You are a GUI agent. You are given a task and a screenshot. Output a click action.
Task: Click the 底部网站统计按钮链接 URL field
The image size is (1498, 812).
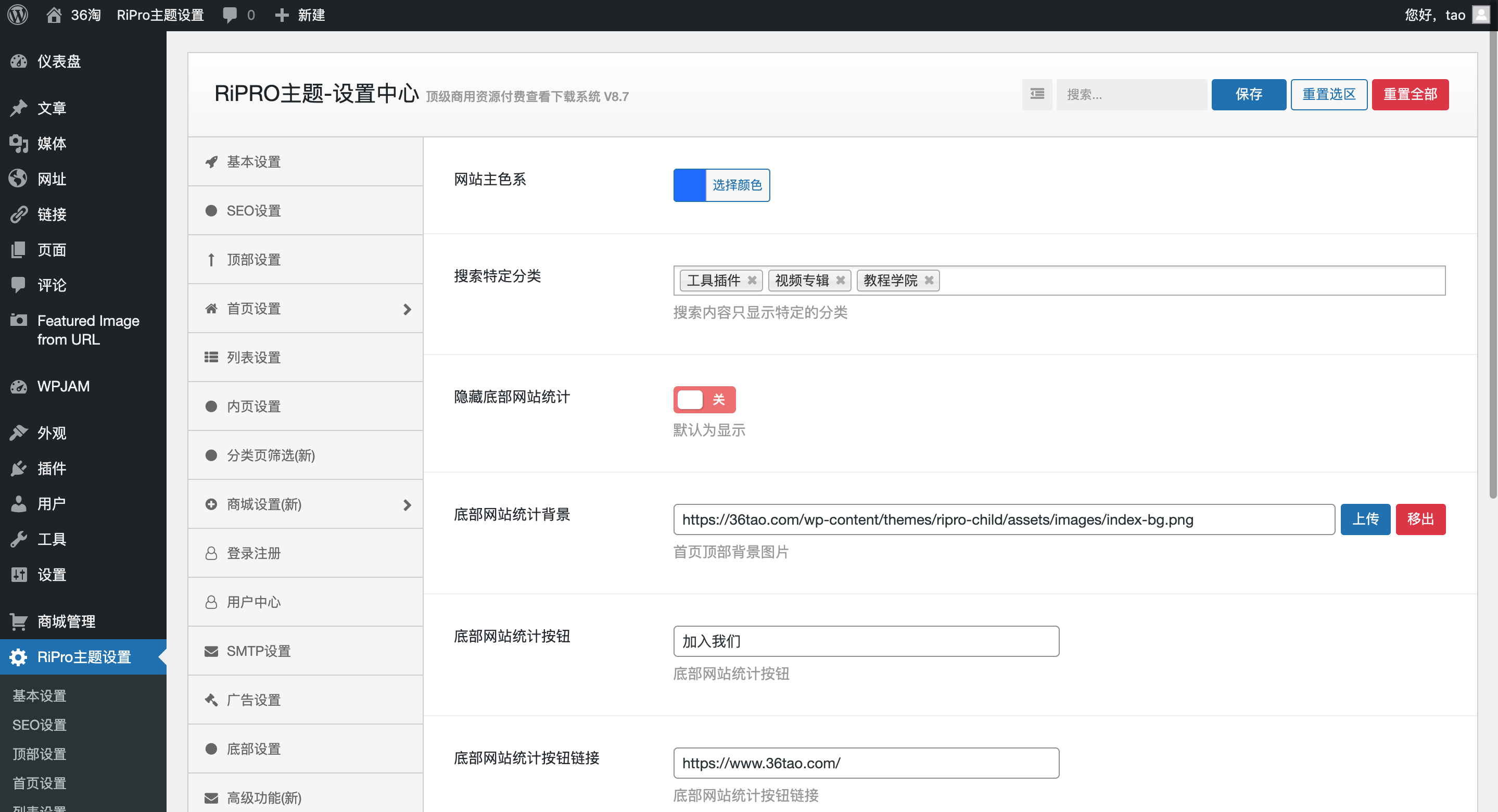coord(867,763)
